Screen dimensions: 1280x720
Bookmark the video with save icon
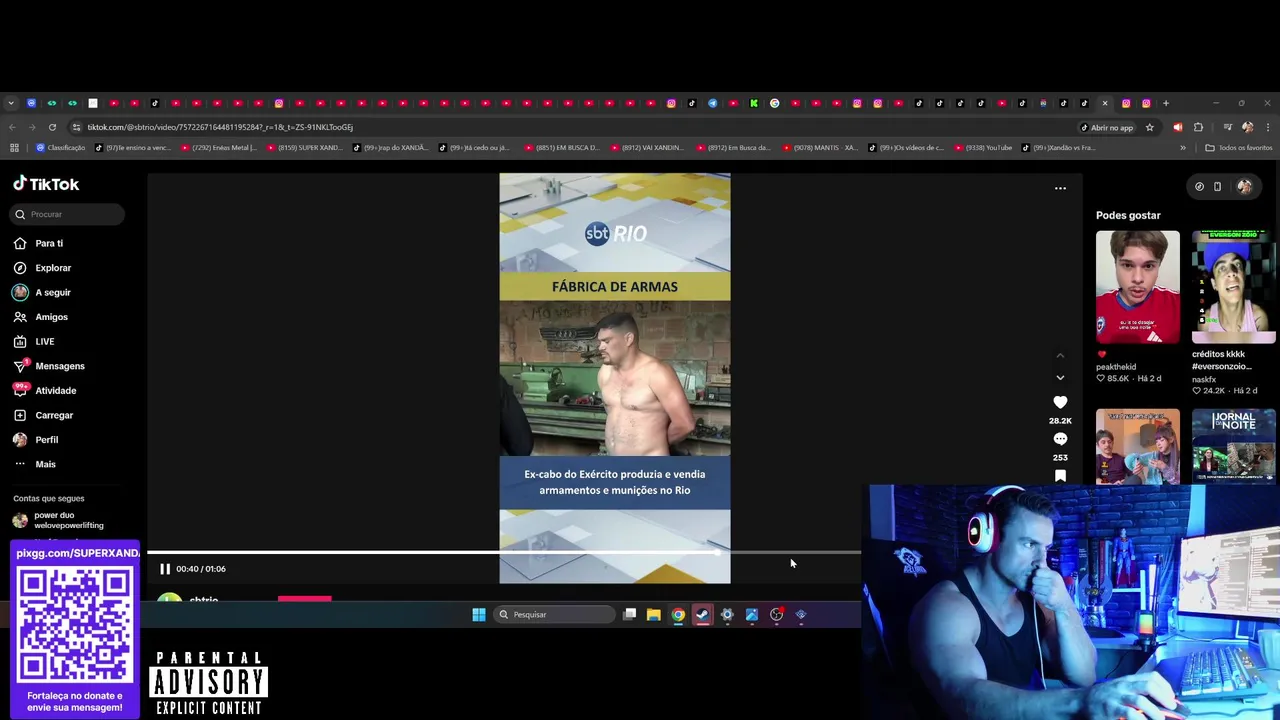pos(1060,476)
